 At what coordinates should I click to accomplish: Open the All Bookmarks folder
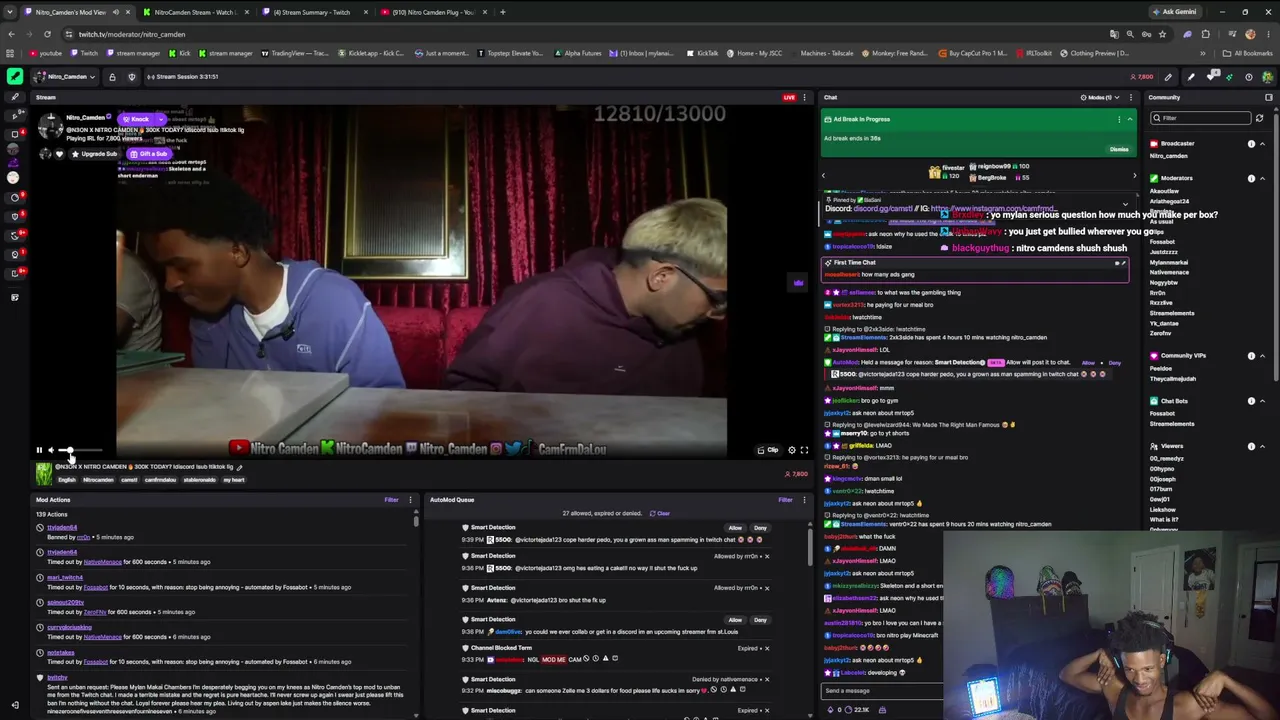tap(1248, 53)
